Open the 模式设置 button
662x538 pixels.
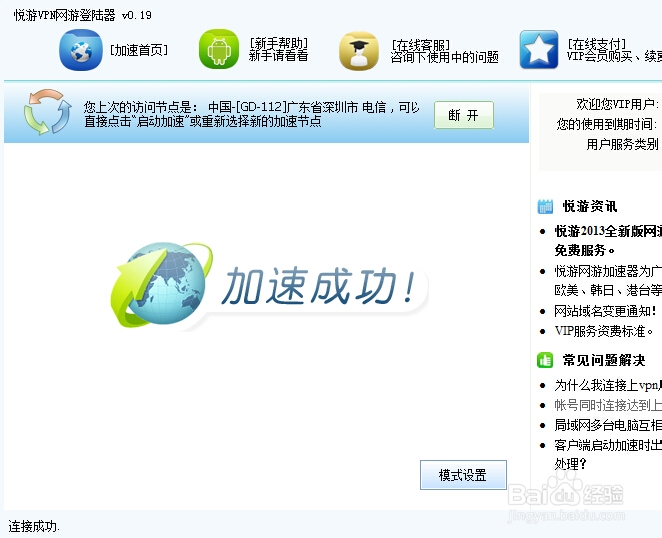[463, 475]
